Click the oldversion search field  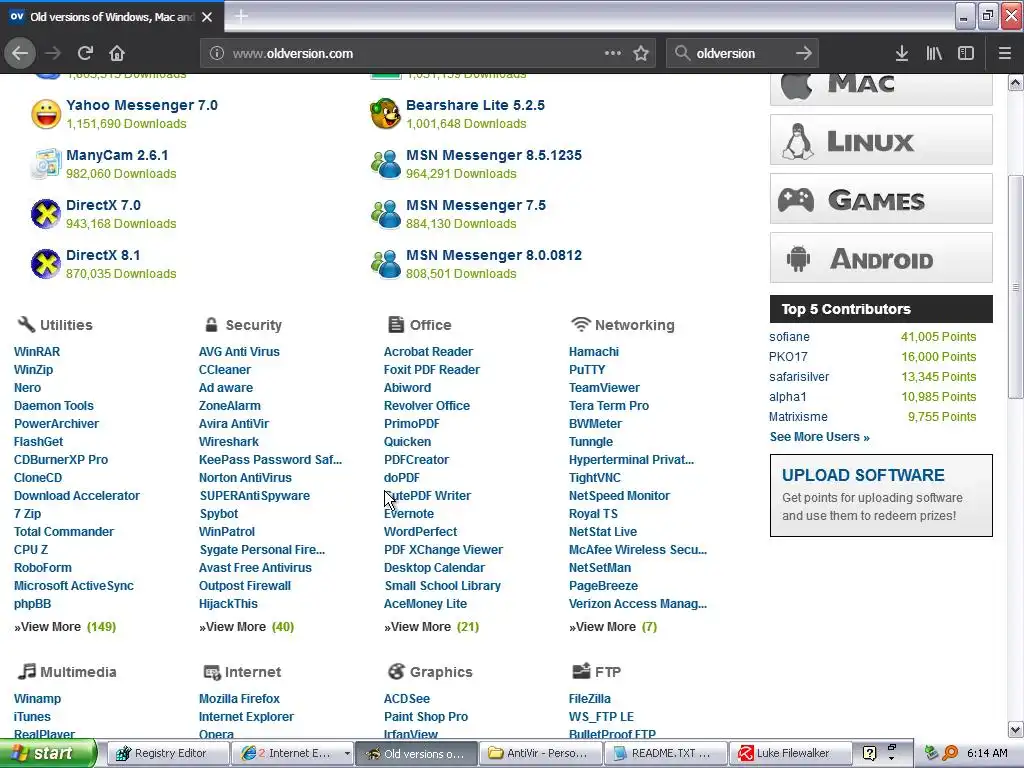(x=742, y=54)
